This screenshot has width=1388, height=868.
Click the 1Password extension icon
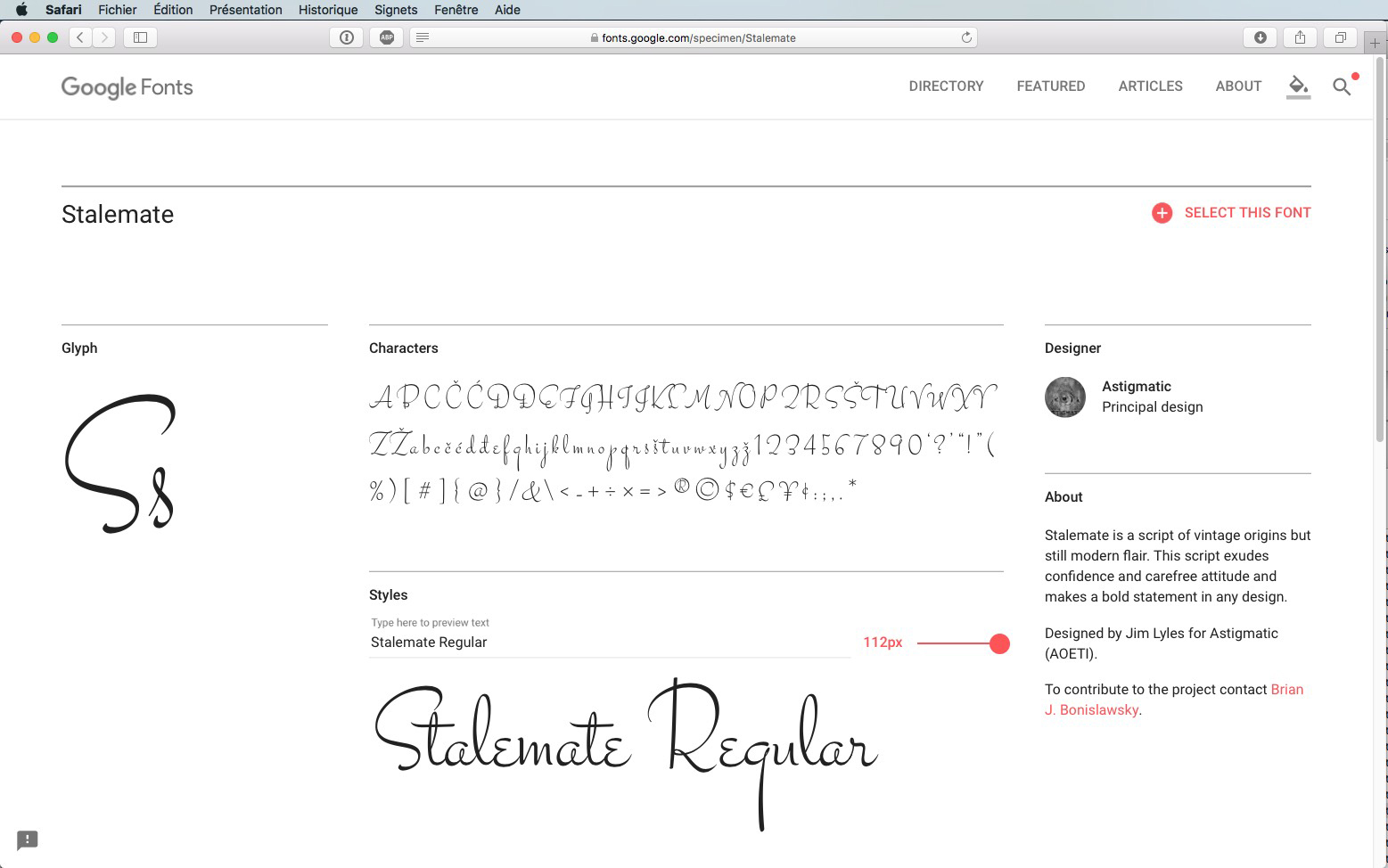(x=347, y=37)
